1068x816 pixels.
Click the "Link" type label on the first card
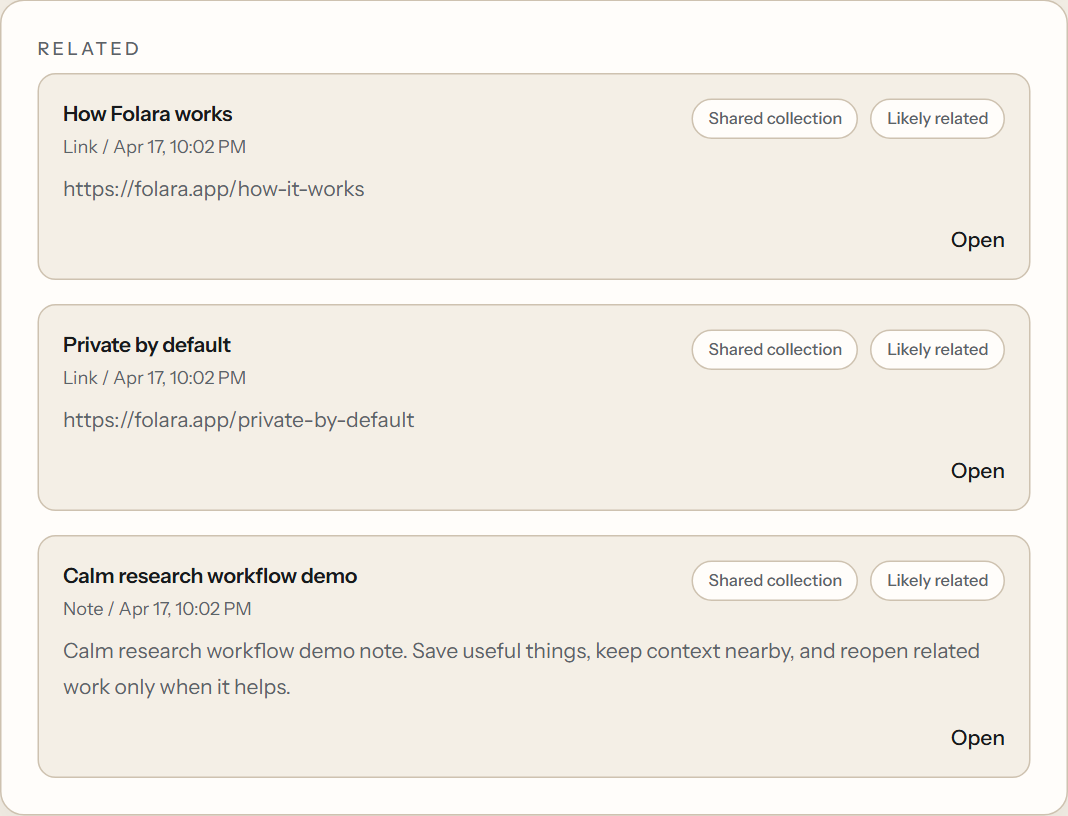tap(80, 146)
